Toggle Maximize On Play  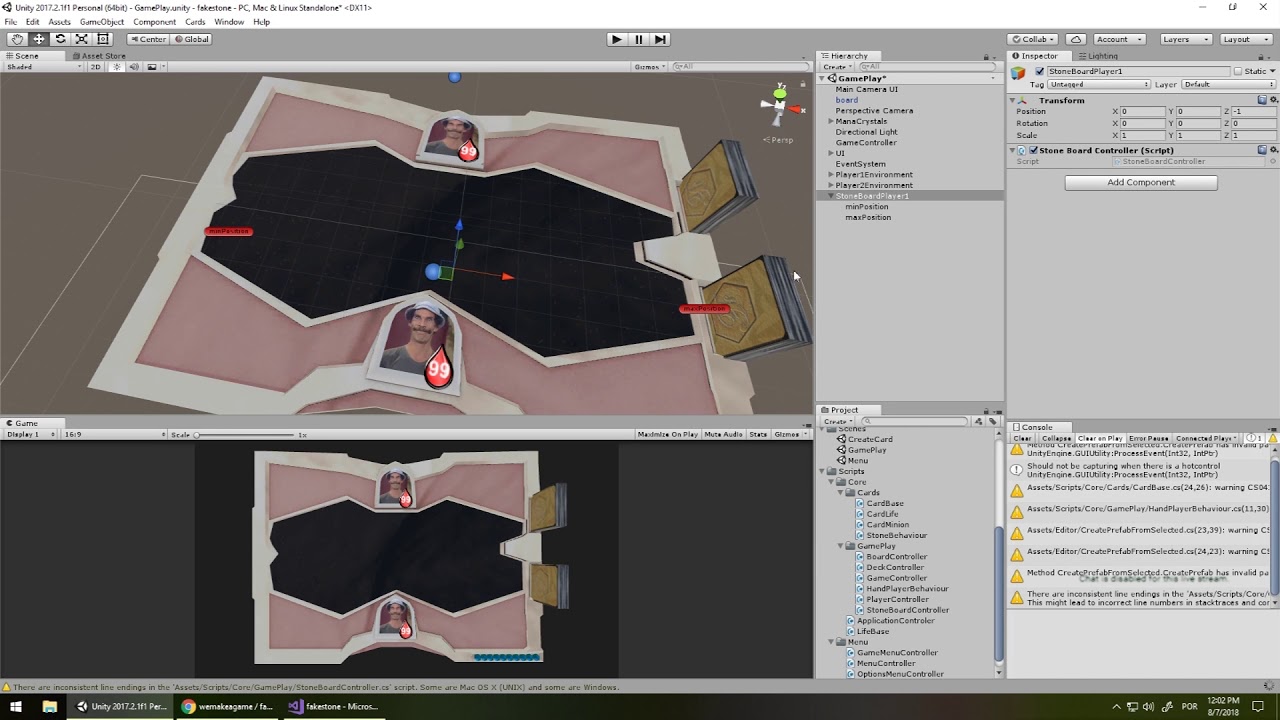coord(667,434)
